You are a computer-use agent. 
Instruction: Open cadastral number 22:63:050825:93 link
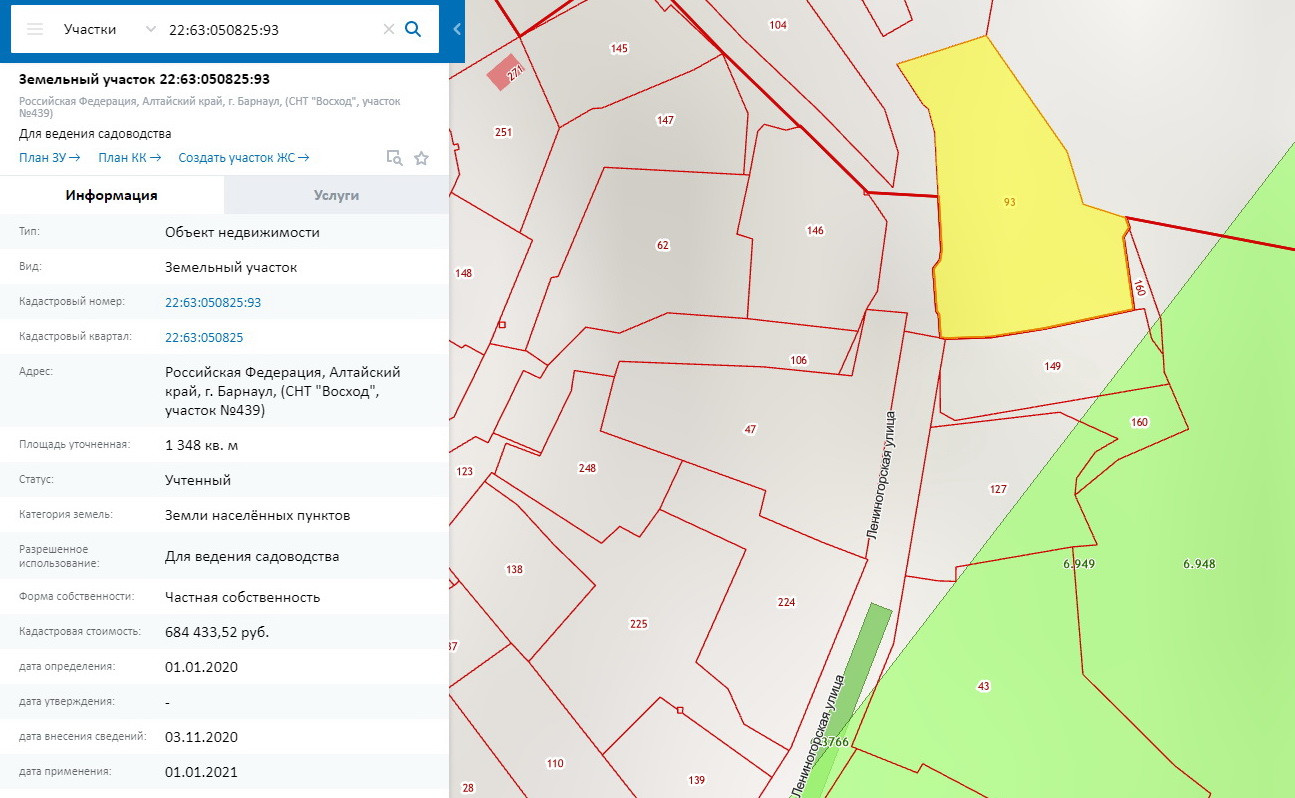pyautogui.click(x=213, y=302)
